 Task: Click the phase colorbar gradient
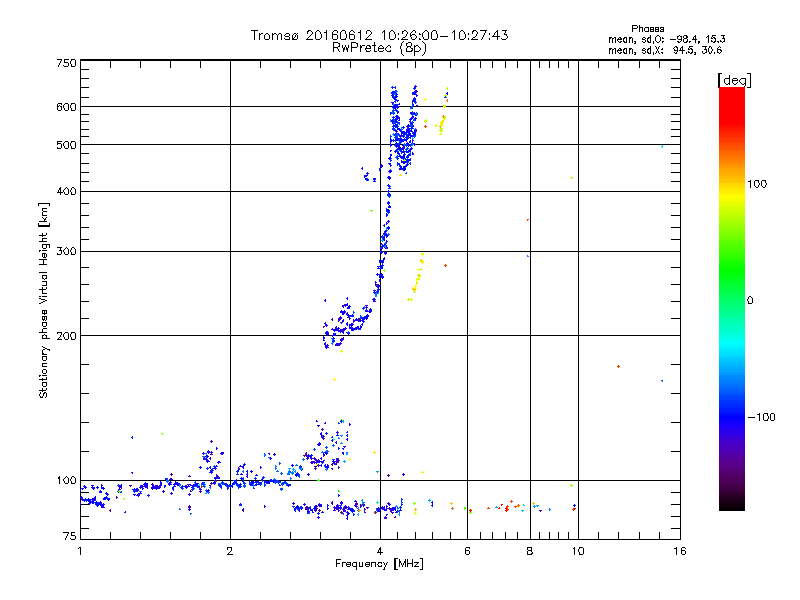click(732, 298)
